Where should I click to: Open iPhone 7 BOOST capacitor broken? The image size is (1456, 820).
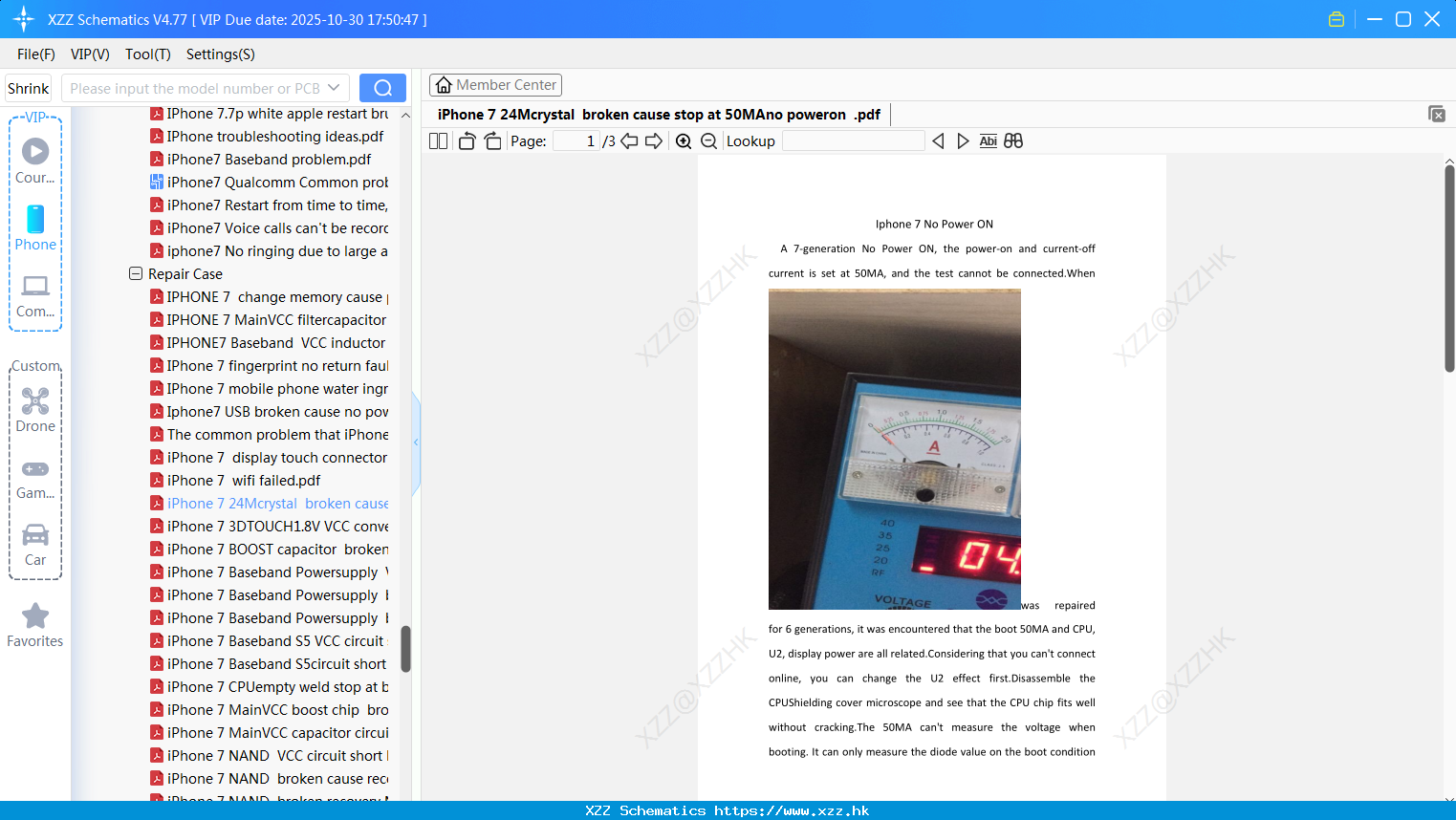pyautogui.click(x=269, y=550)
